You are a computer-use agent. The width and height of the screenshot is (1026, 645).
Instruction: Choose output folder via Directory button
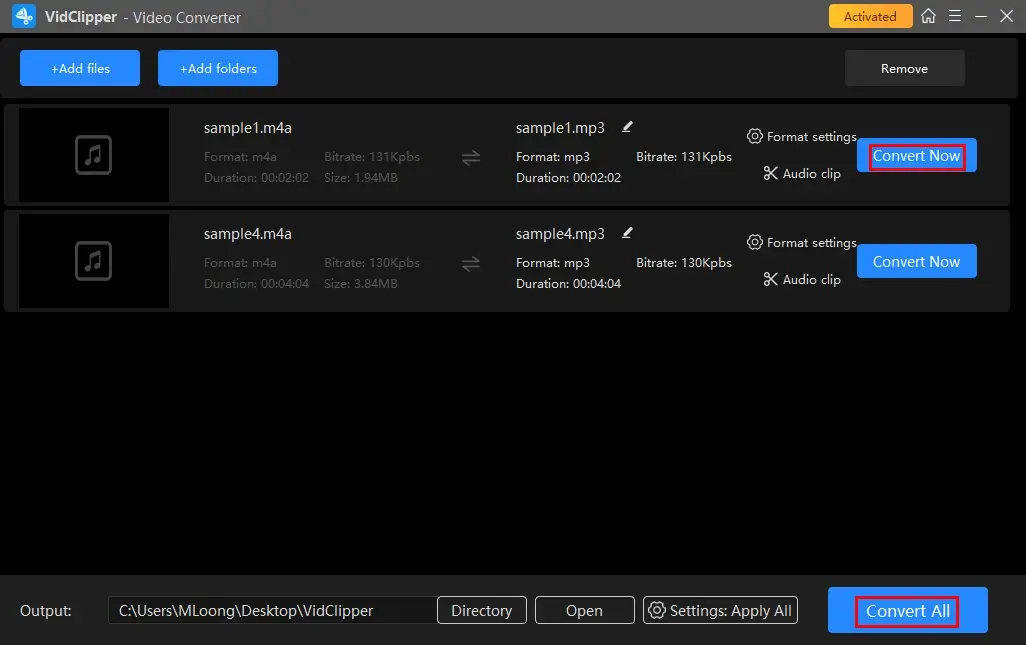481,610
